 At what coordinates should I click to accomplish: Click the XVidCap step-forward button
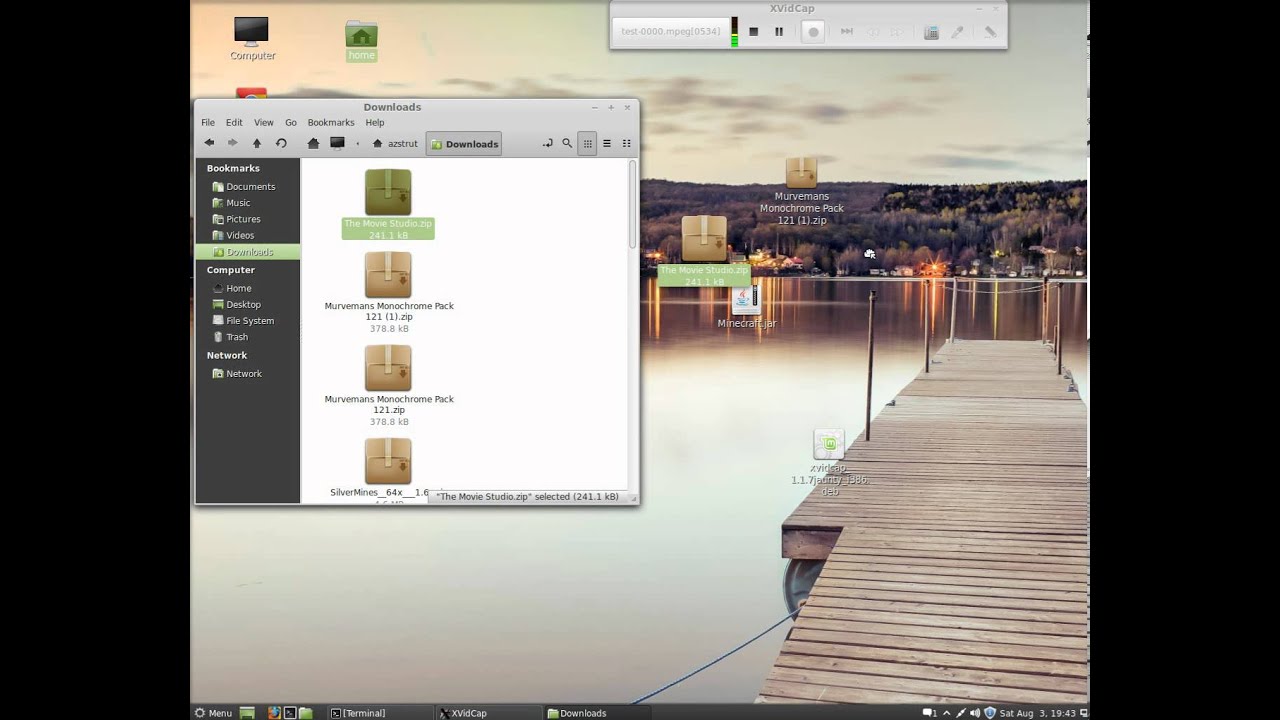[847, 32]
